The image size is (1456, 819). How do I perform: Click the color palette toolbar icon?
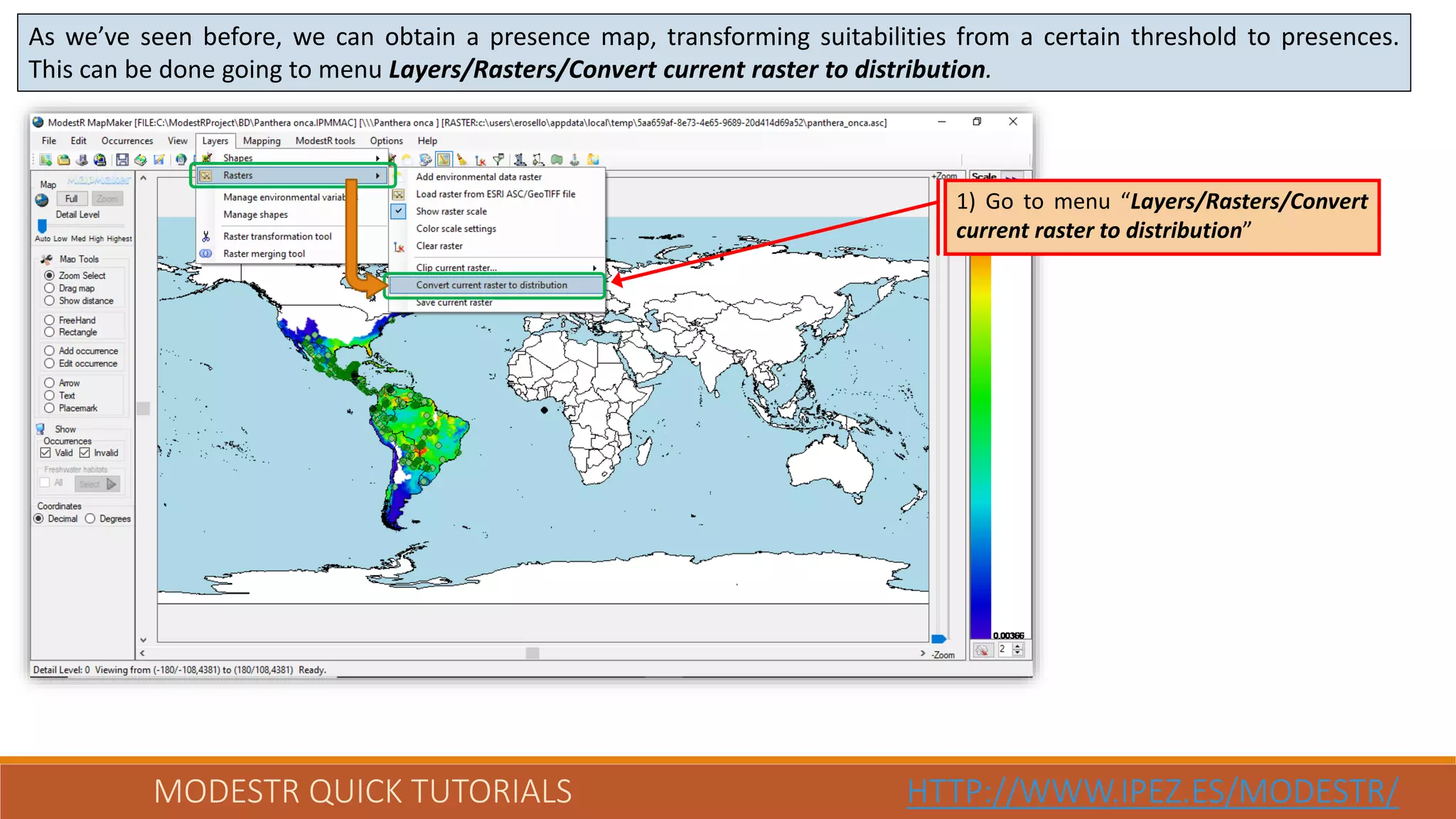425,159
